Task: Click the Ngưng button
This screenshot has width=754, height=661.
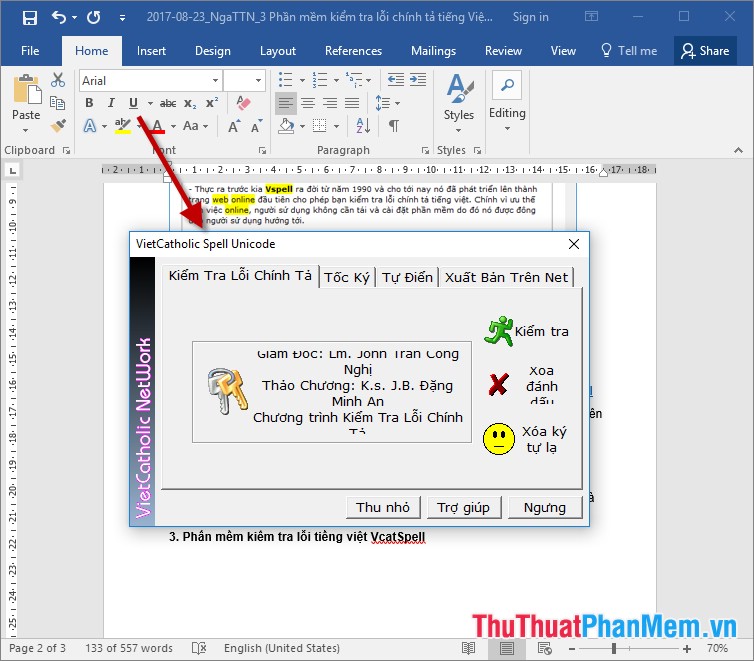Action: click(545, 508)
